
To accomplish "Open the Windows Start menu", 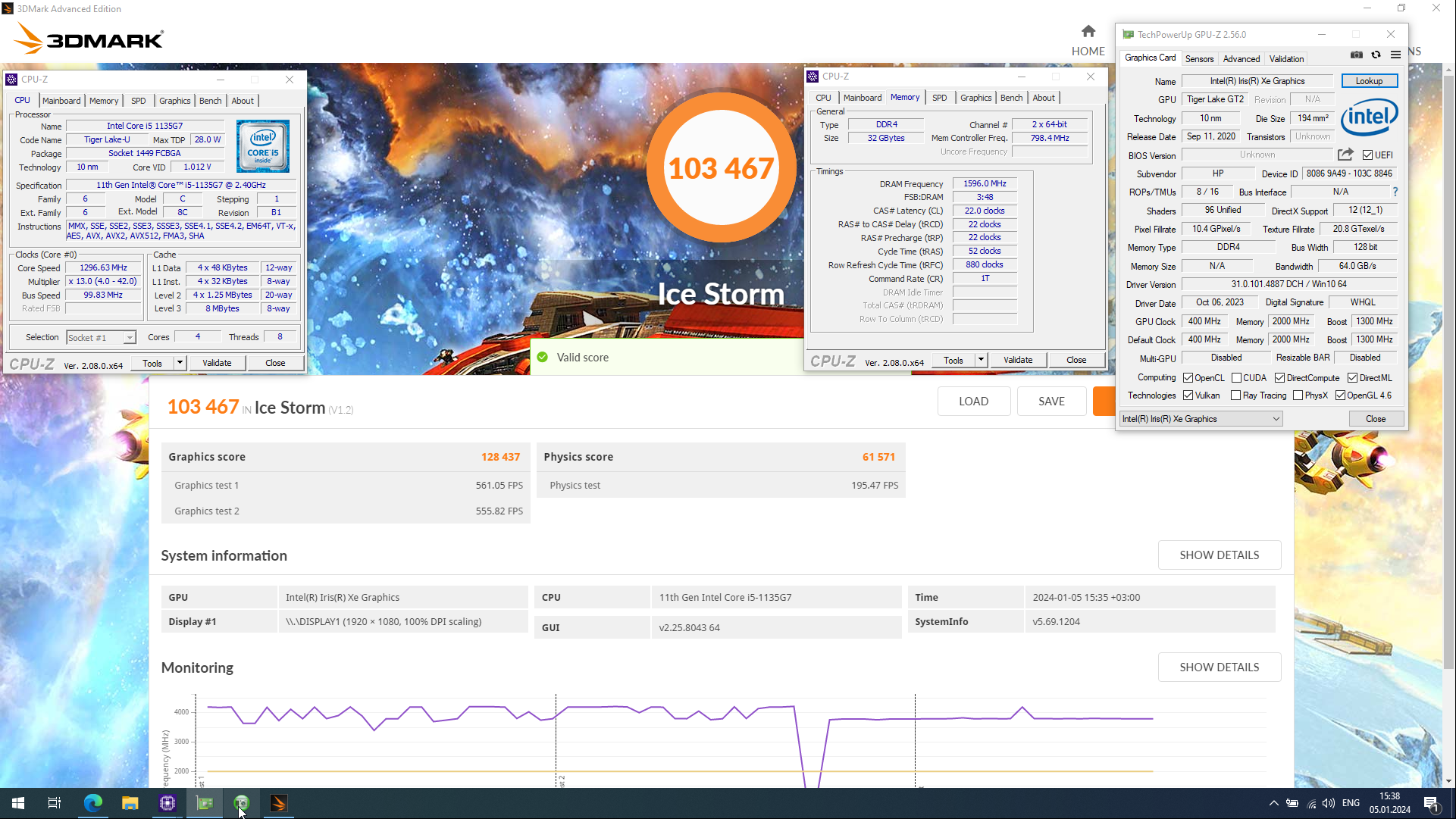I will [18, 803].
